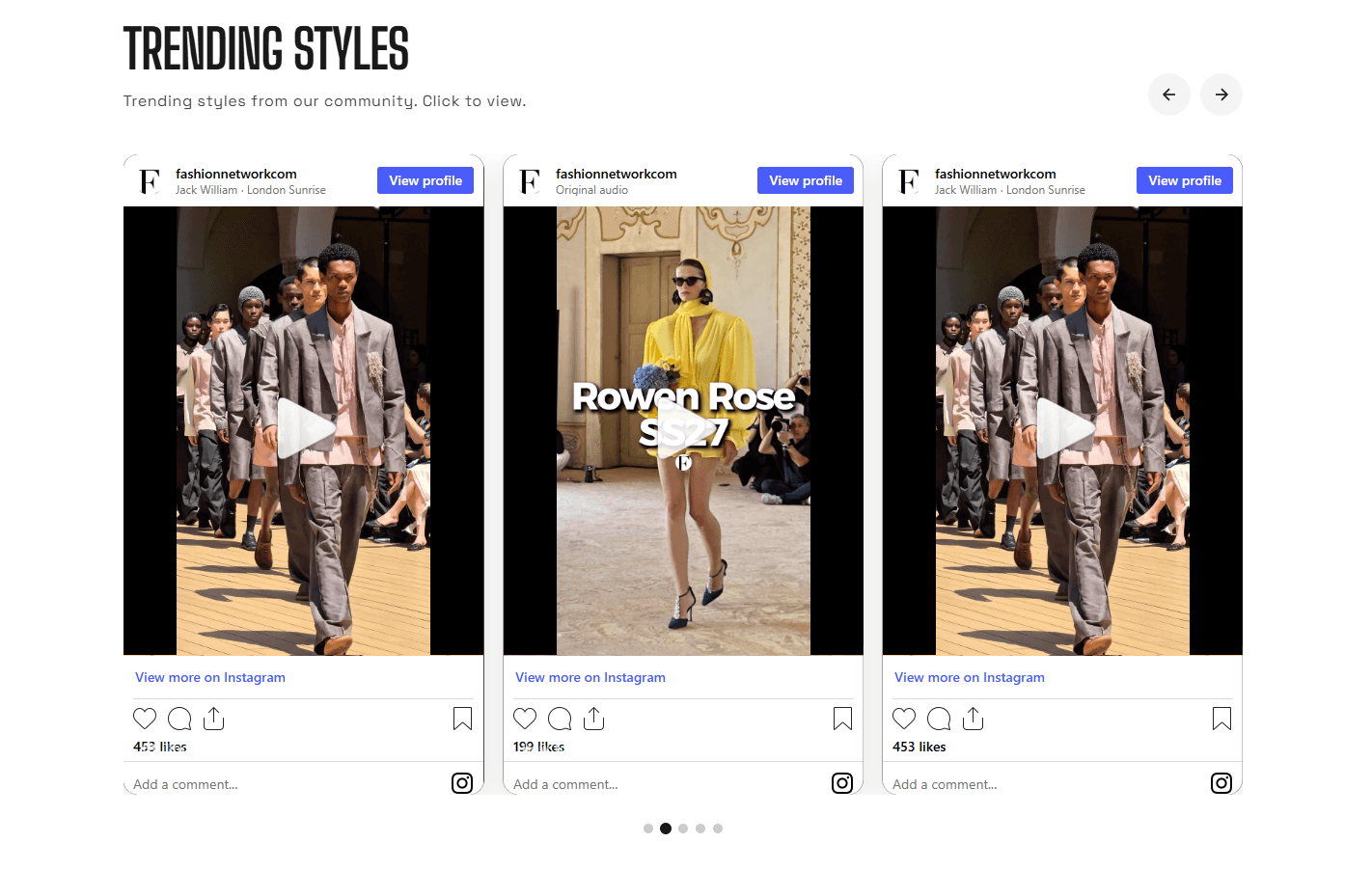Jump to the first carousel dot
The width and height of the screenshot is (1372, 870).
coord(648,829)
